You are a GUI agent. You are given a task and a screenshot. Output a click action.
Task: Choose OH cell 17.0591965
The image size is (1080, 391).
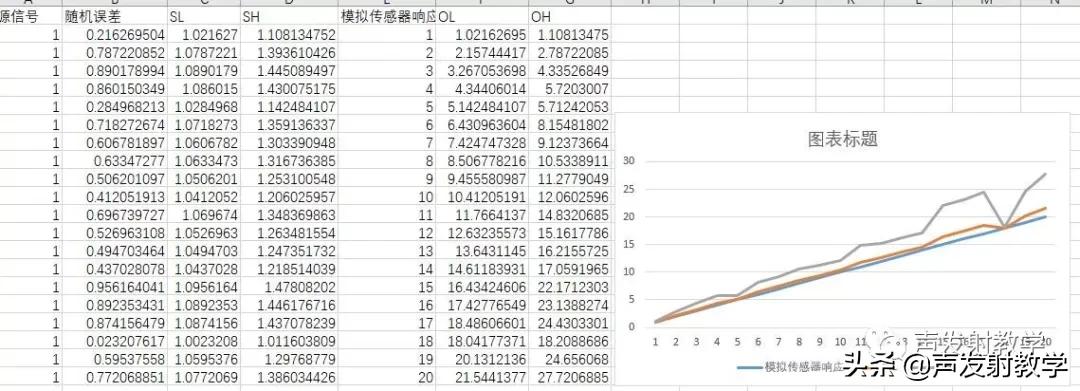coord(570,269)
